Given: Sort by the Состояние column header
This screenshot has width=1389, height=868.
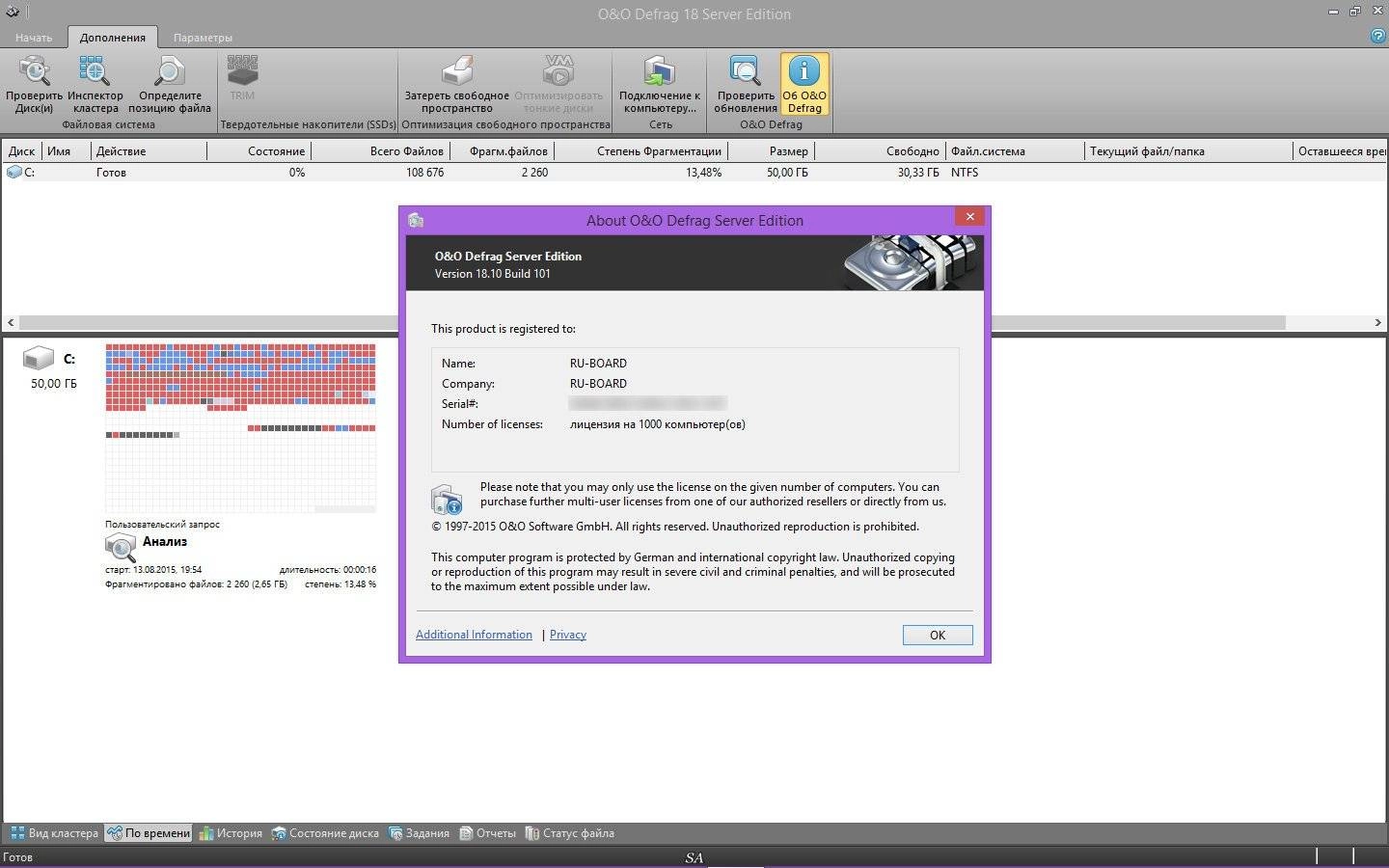Looking at the screenshot, I should (259, 151).
